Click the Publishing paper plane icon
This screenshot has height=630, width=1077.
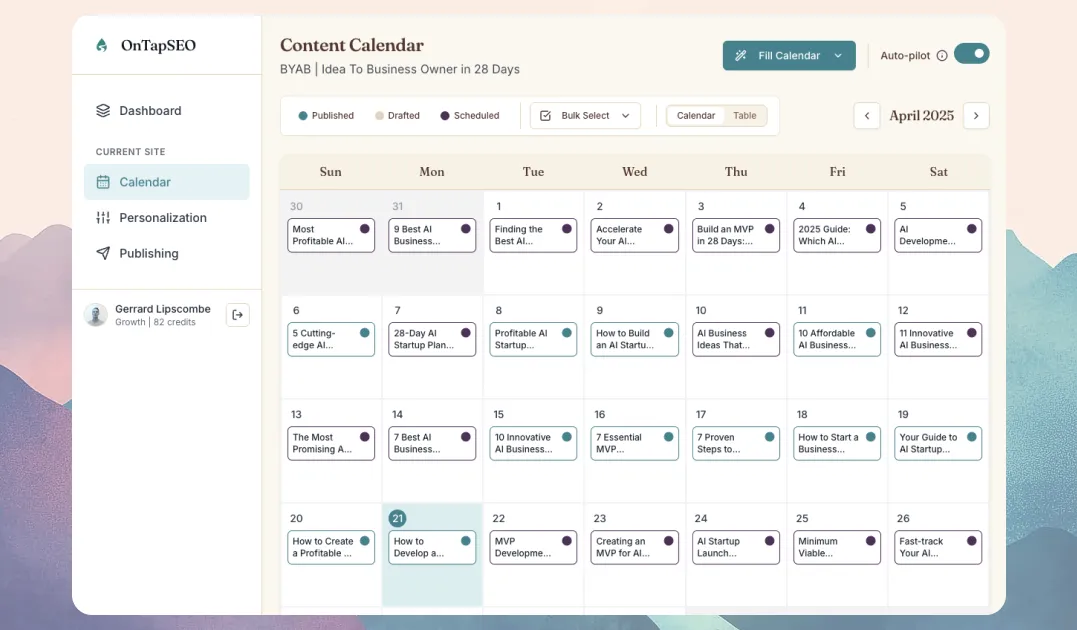(x=103, y=254)
